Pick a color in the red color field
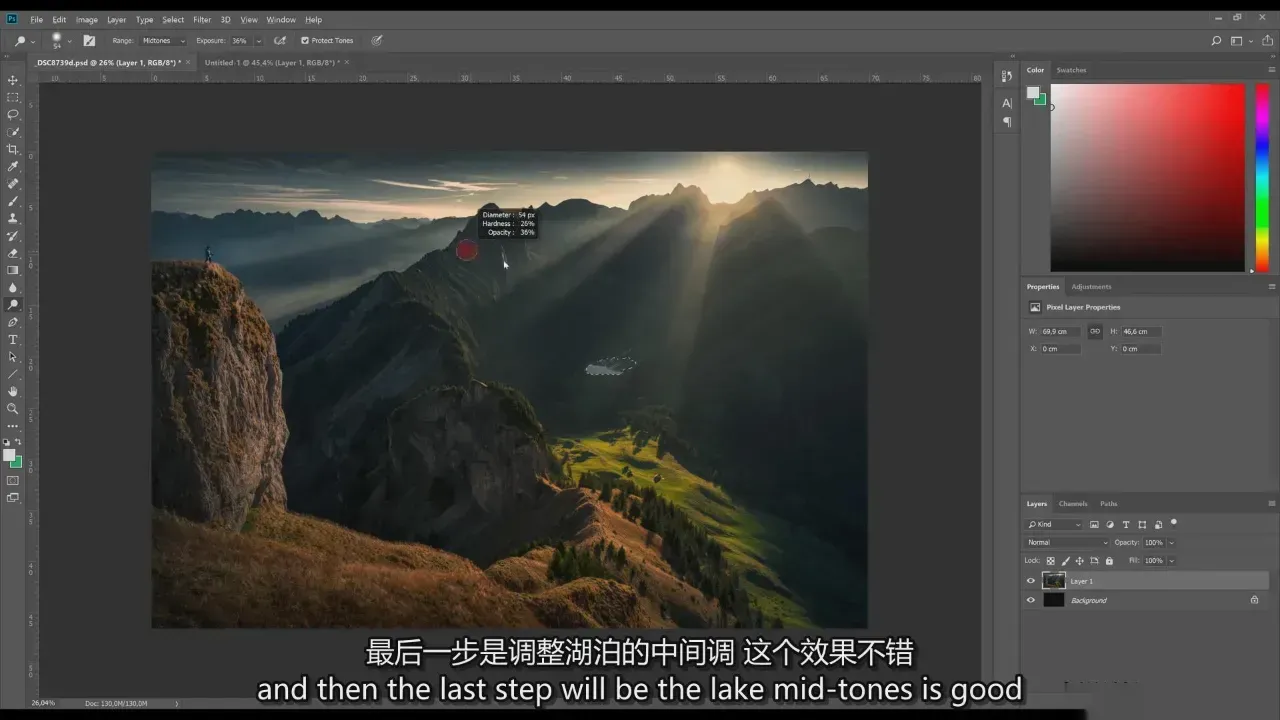1280x720 pixels. pyautogui.click(x=1147, y=178)
